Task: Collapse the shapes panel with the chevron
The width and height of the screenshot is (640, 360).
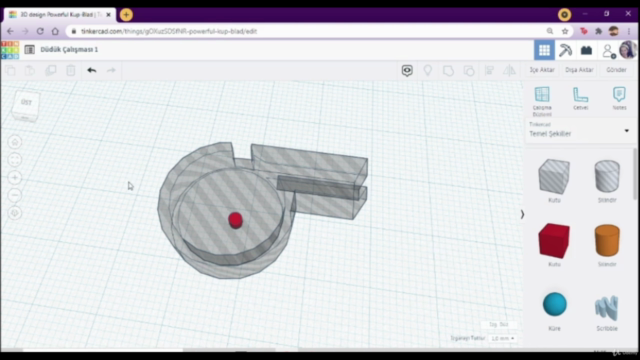Action: tap(522, 214)
